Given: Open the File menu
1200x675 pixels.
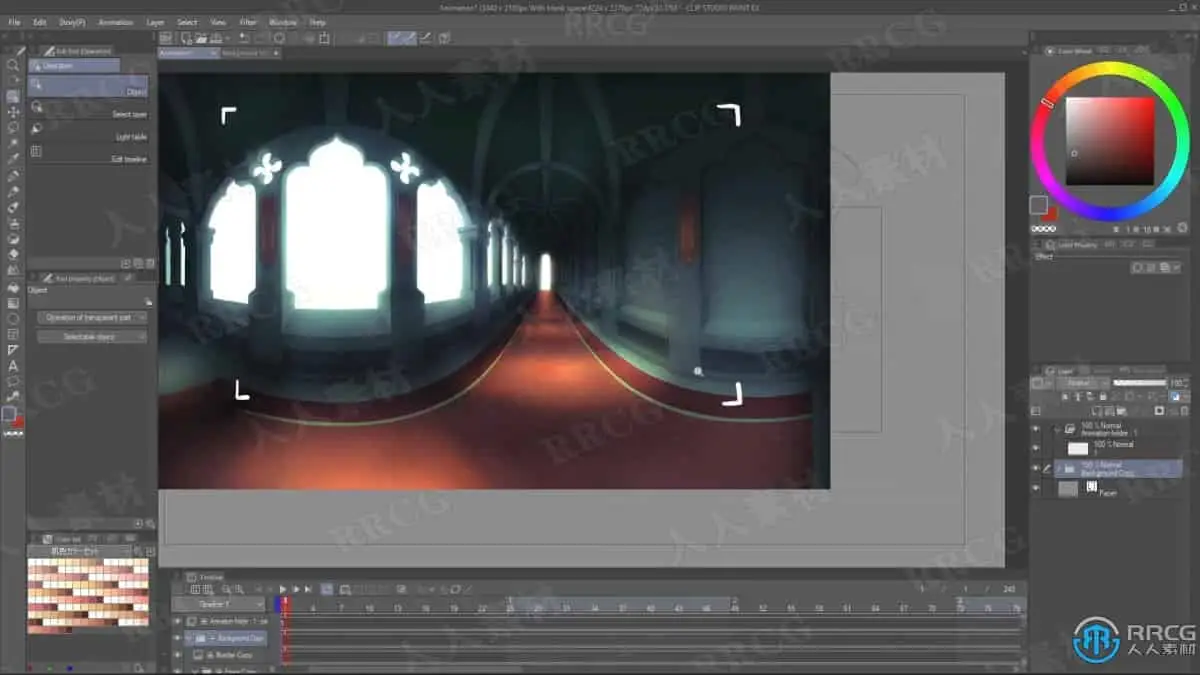Looking at the screenshot, I should coord(15,21).
